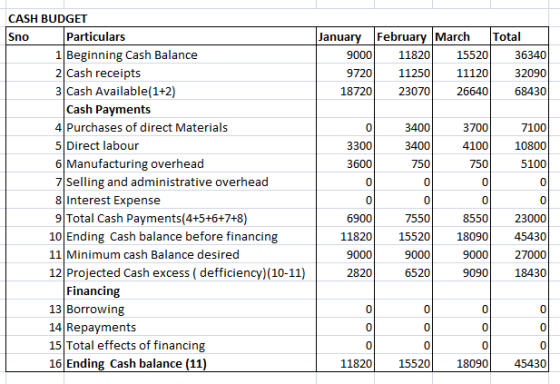560x384 pixels.
Task: Select January cash receipts value 9720
Action: click(345, 73)
